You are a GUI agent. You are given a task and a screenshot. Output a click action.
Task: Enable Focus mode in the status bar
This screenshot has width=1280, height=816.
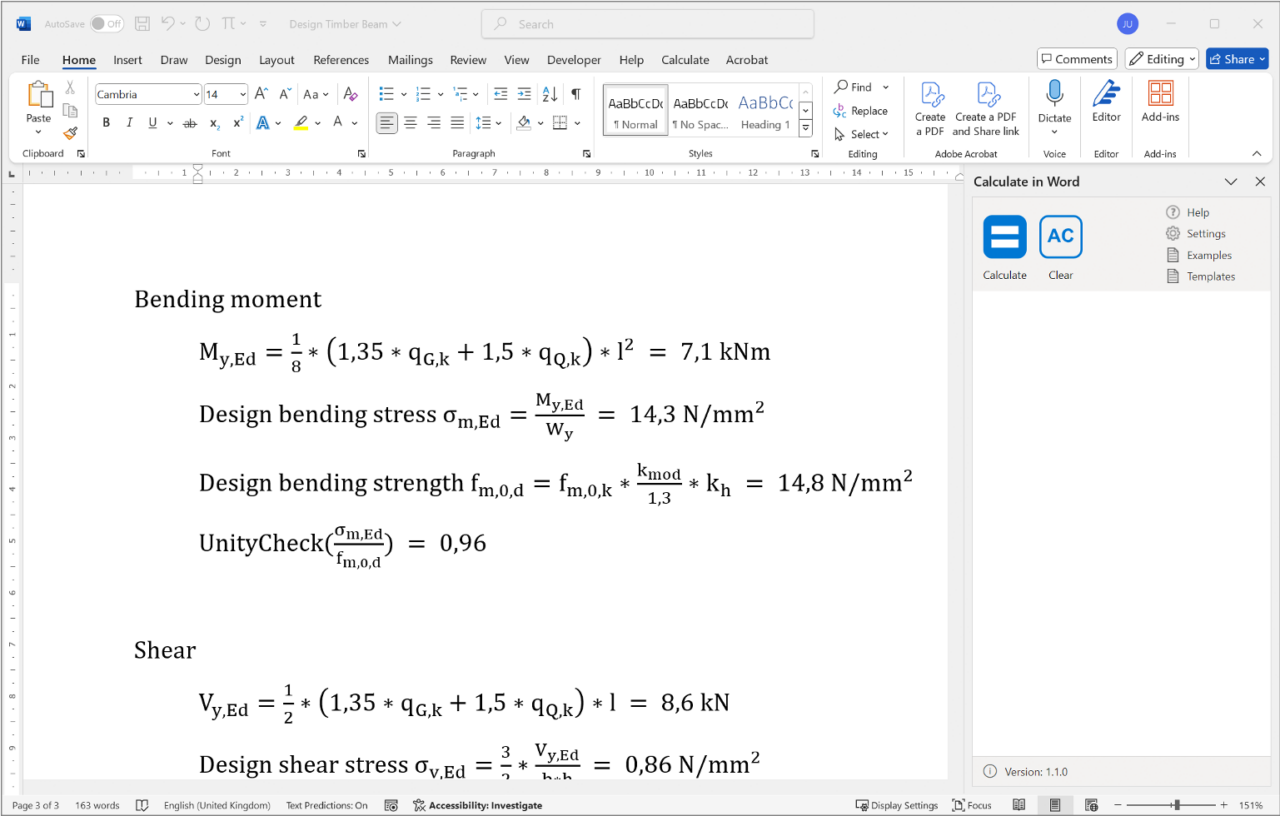pyautogui.click(x=971, y=805)
